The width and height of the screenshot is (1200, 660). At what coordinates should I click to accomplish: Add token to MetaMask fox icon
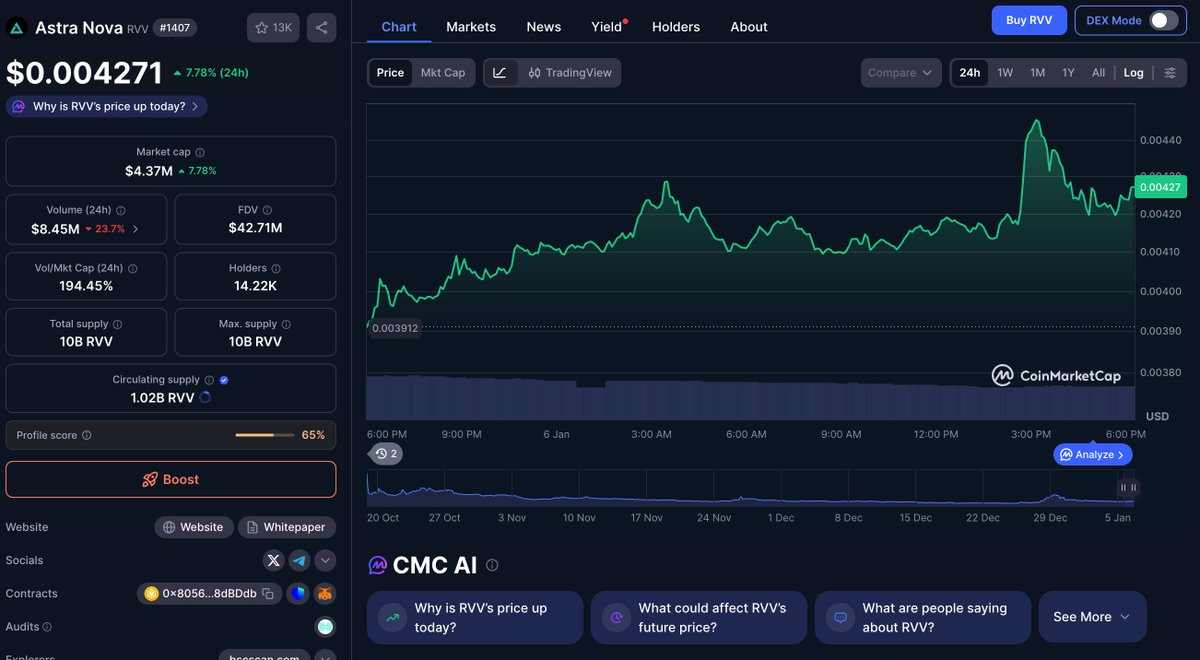(325, 594)
